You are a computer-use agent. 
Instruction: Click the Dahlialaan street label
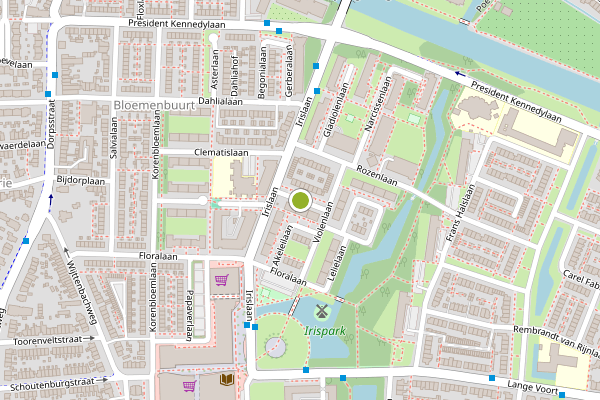click(220, 101)
